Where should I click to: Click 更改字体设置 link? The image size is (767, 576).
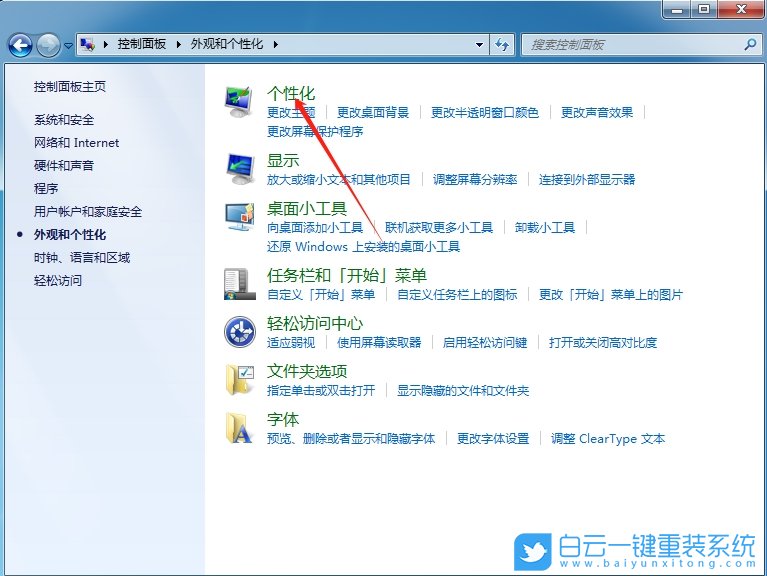point(493,439)
